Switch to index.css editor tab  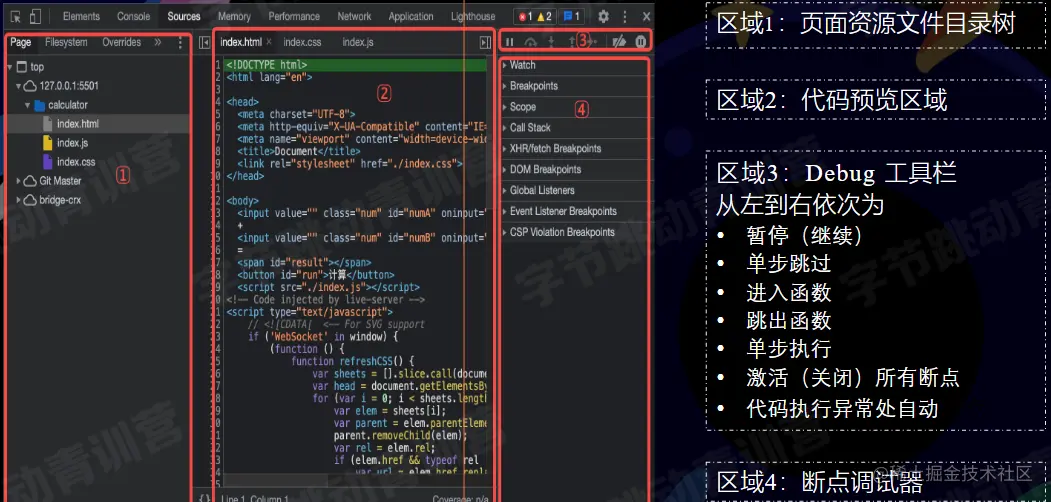coord(302,42)
